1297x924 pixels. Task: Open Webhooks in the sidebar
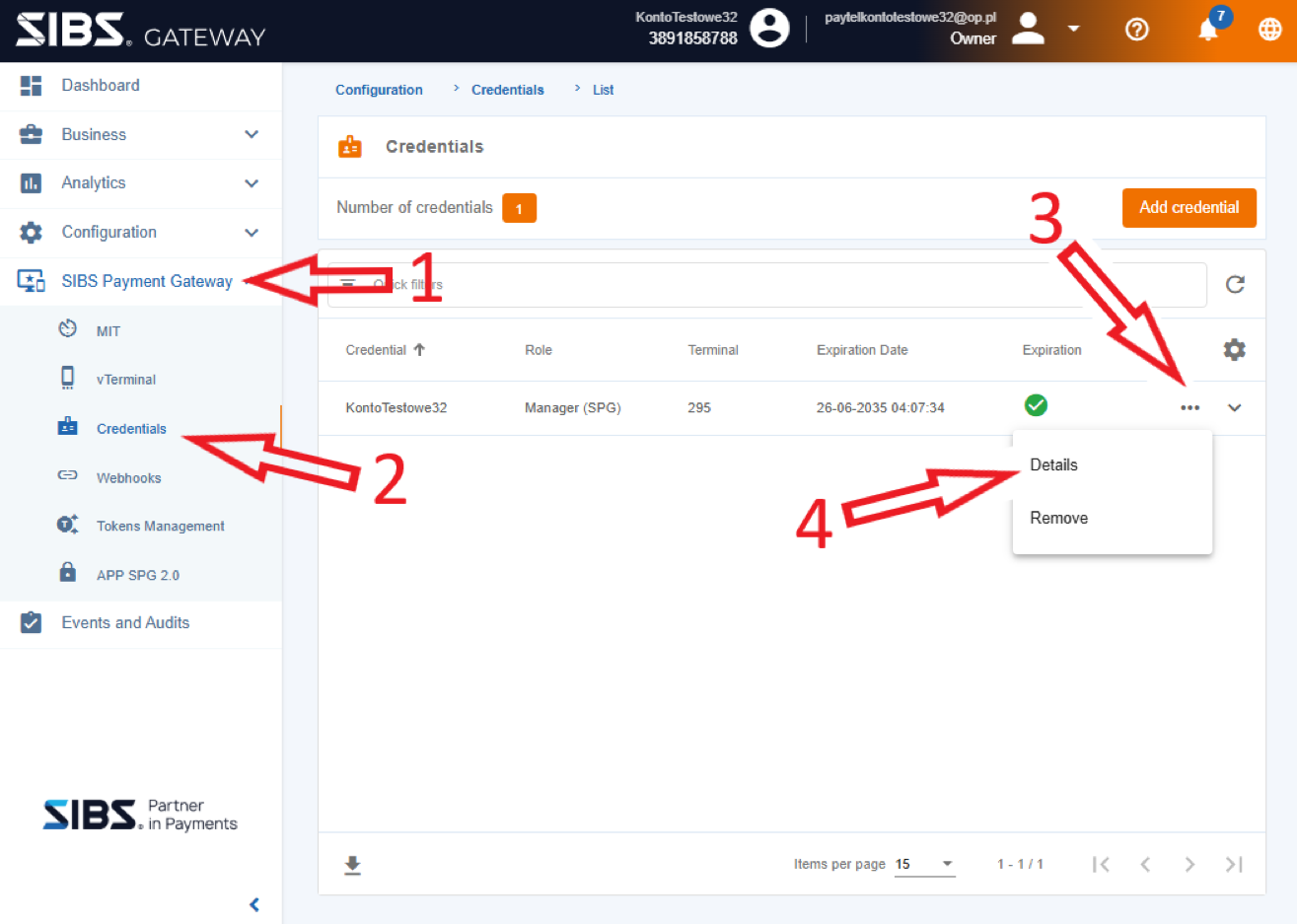click(x=128, y=478)
